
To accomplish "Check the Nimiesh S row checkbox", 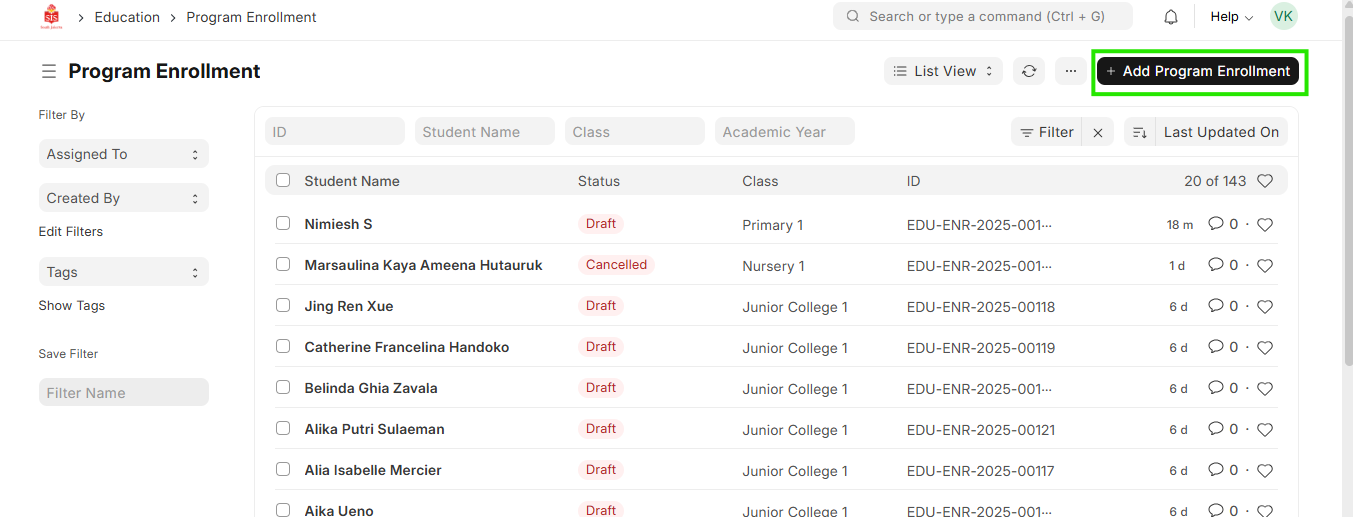I will point(283,224).
